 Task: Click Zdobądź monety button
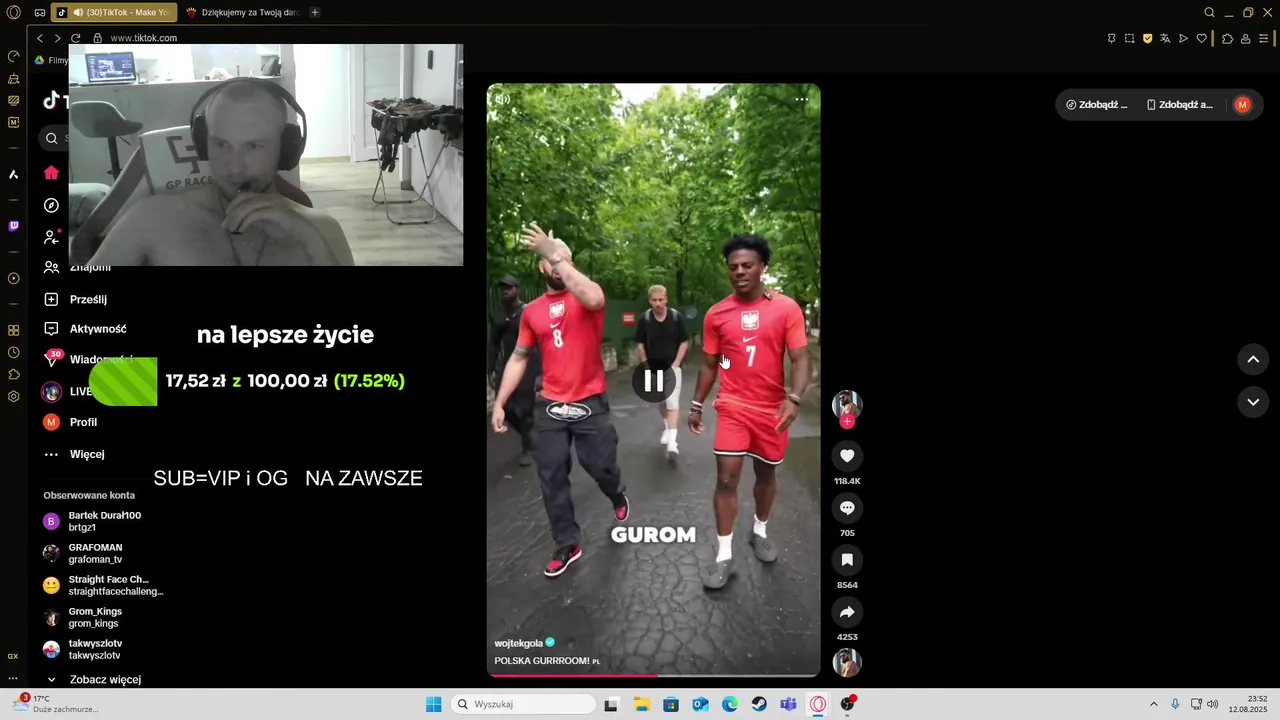pos(1097,105)
